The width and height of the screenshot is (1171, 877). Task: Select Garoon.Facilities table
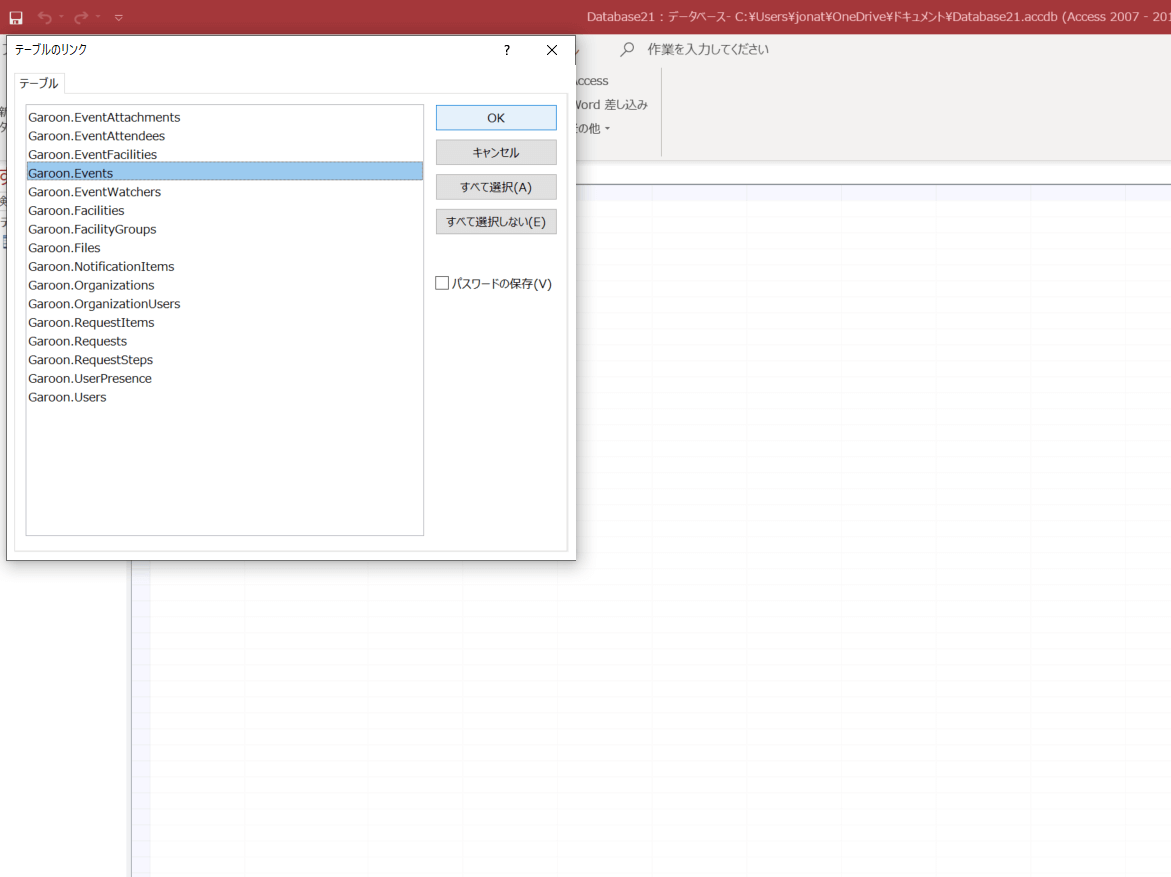[x=225, y=211]
